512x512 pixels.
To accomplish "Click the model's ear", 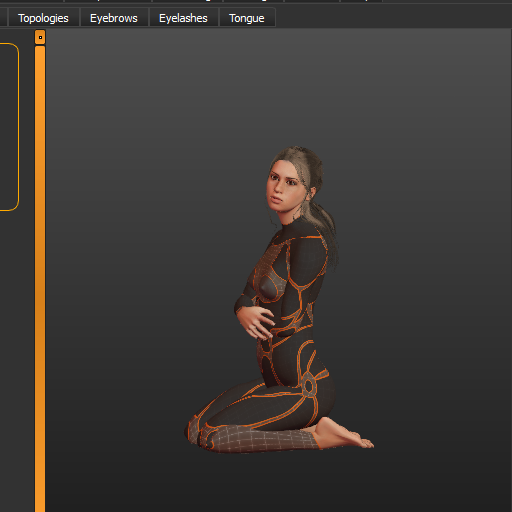I will [313, 193].
